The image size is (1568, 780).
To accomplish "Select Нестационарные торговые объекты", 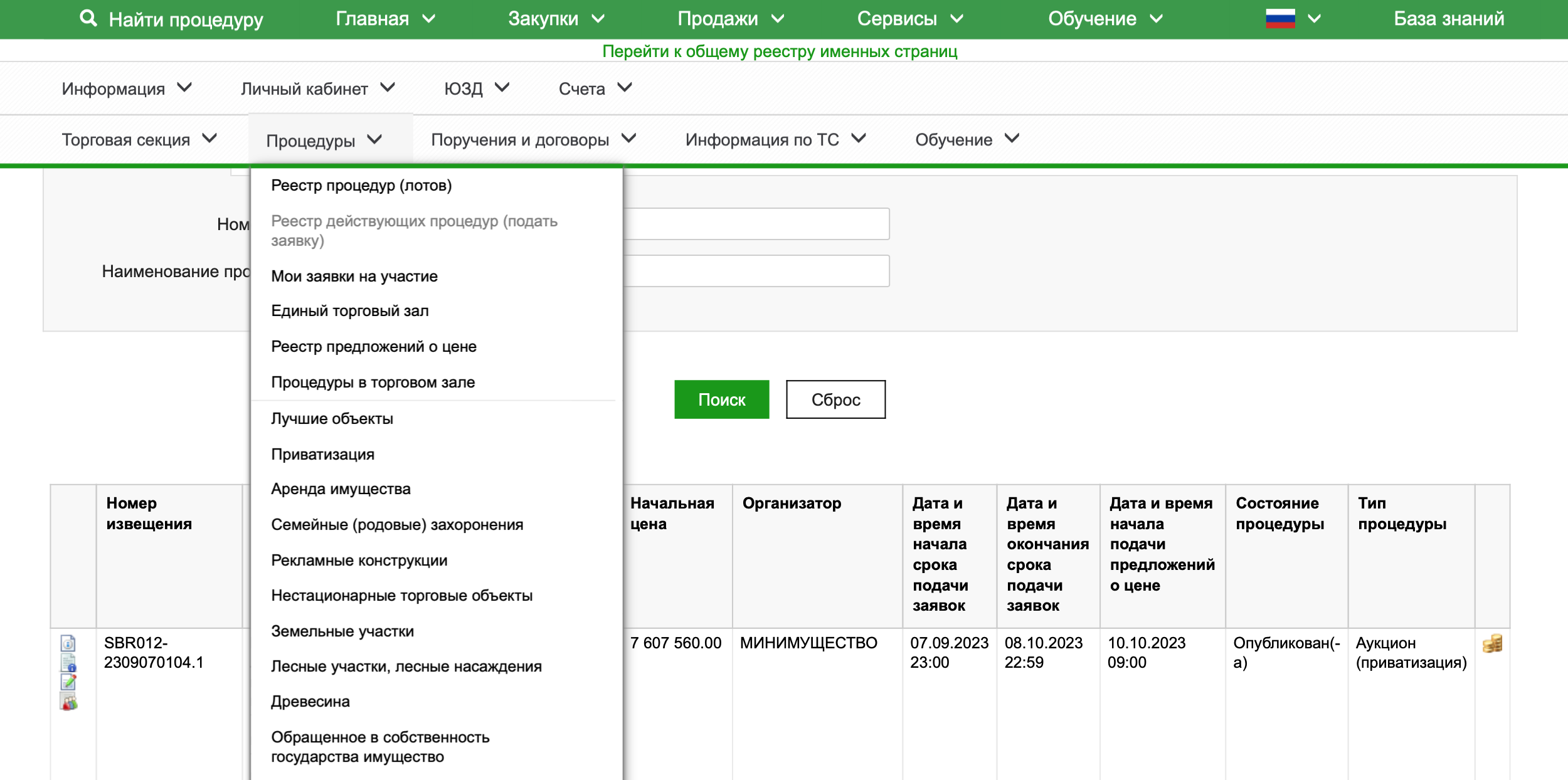I will (x=402, y=595).
